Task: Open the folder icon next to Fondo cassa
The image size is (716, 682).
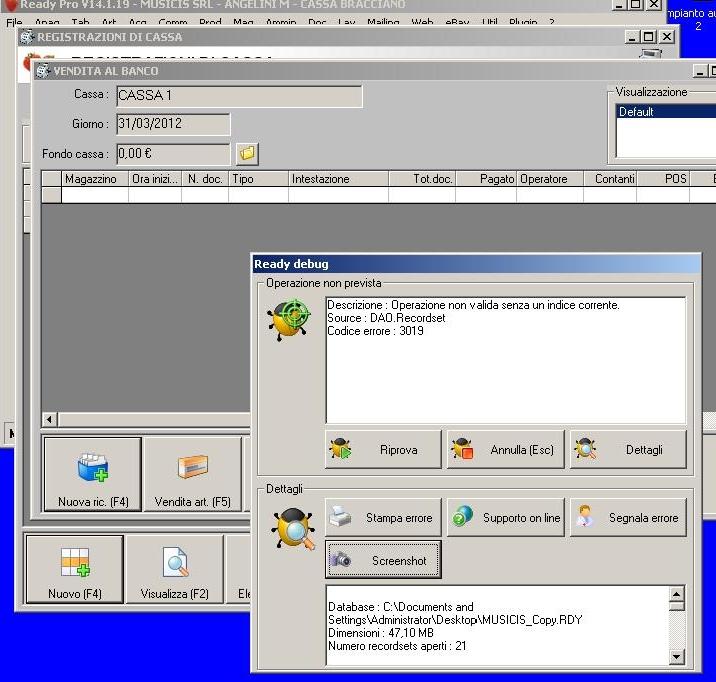Action: [247, 153]
